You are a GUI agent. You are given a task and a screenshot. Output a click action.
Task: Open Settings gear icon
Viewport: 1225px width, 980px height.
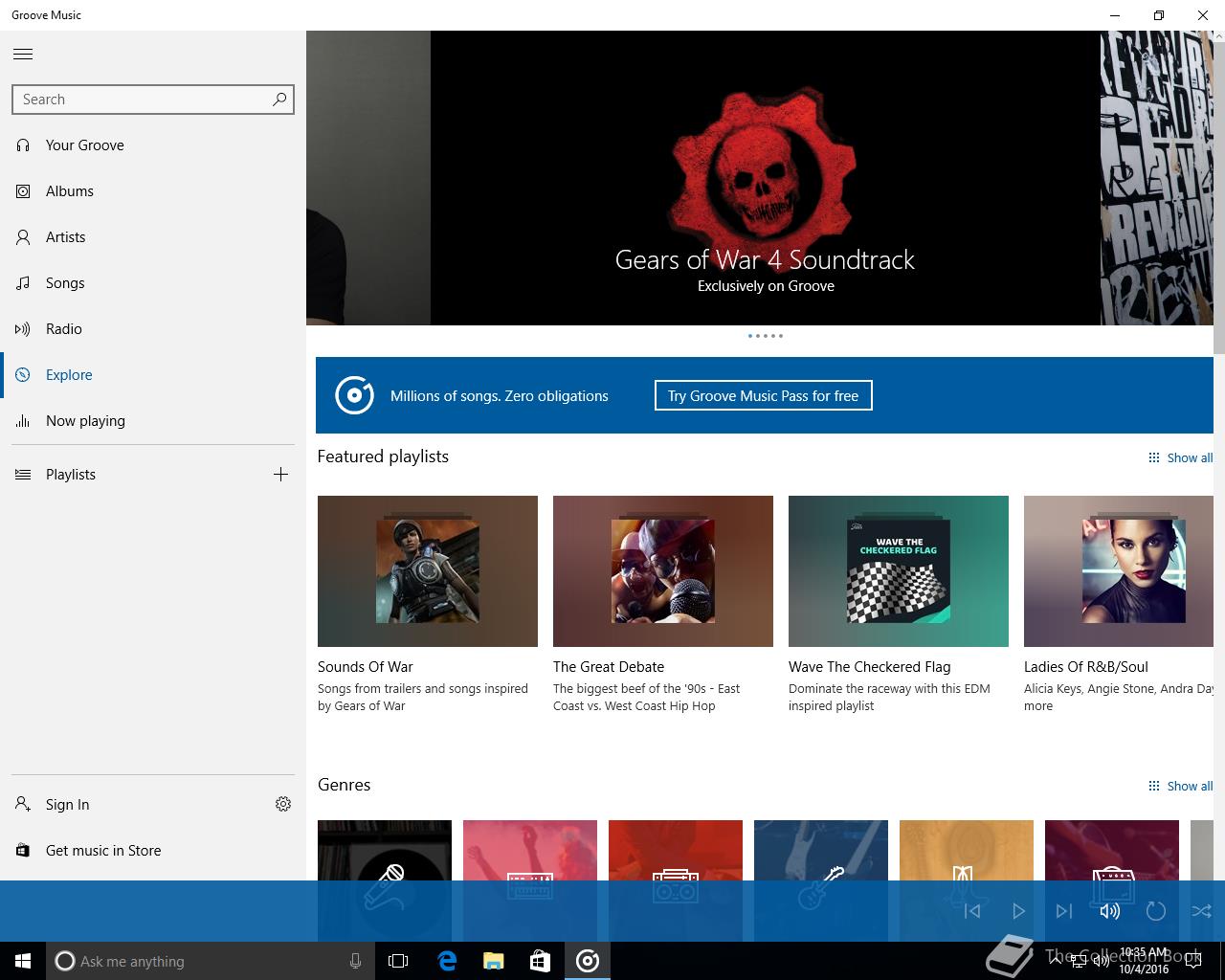pyautogui.click(x=283, y=805)
